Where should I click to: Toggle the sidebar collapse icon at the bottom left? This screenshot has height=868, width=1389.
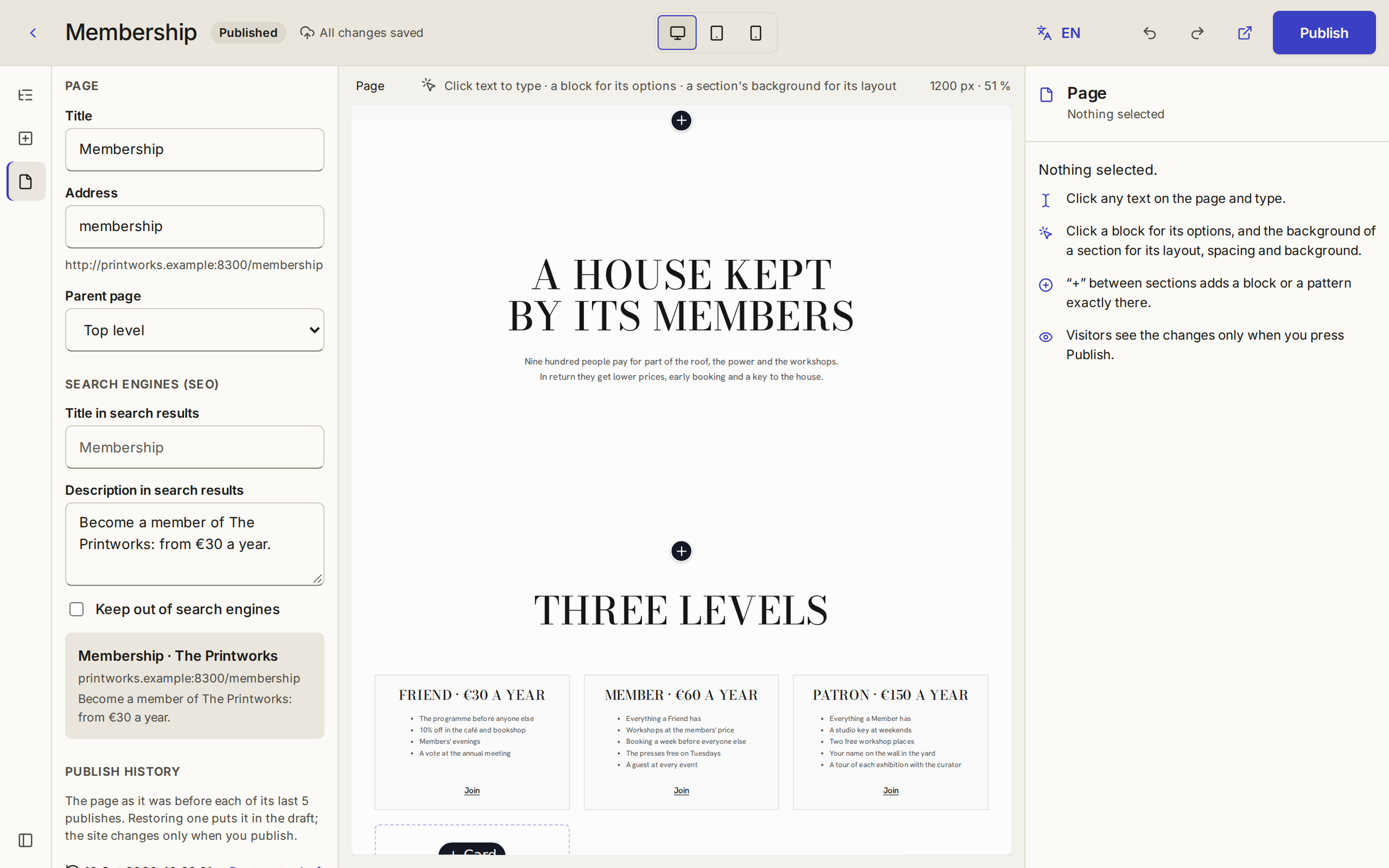click(25, 840)
